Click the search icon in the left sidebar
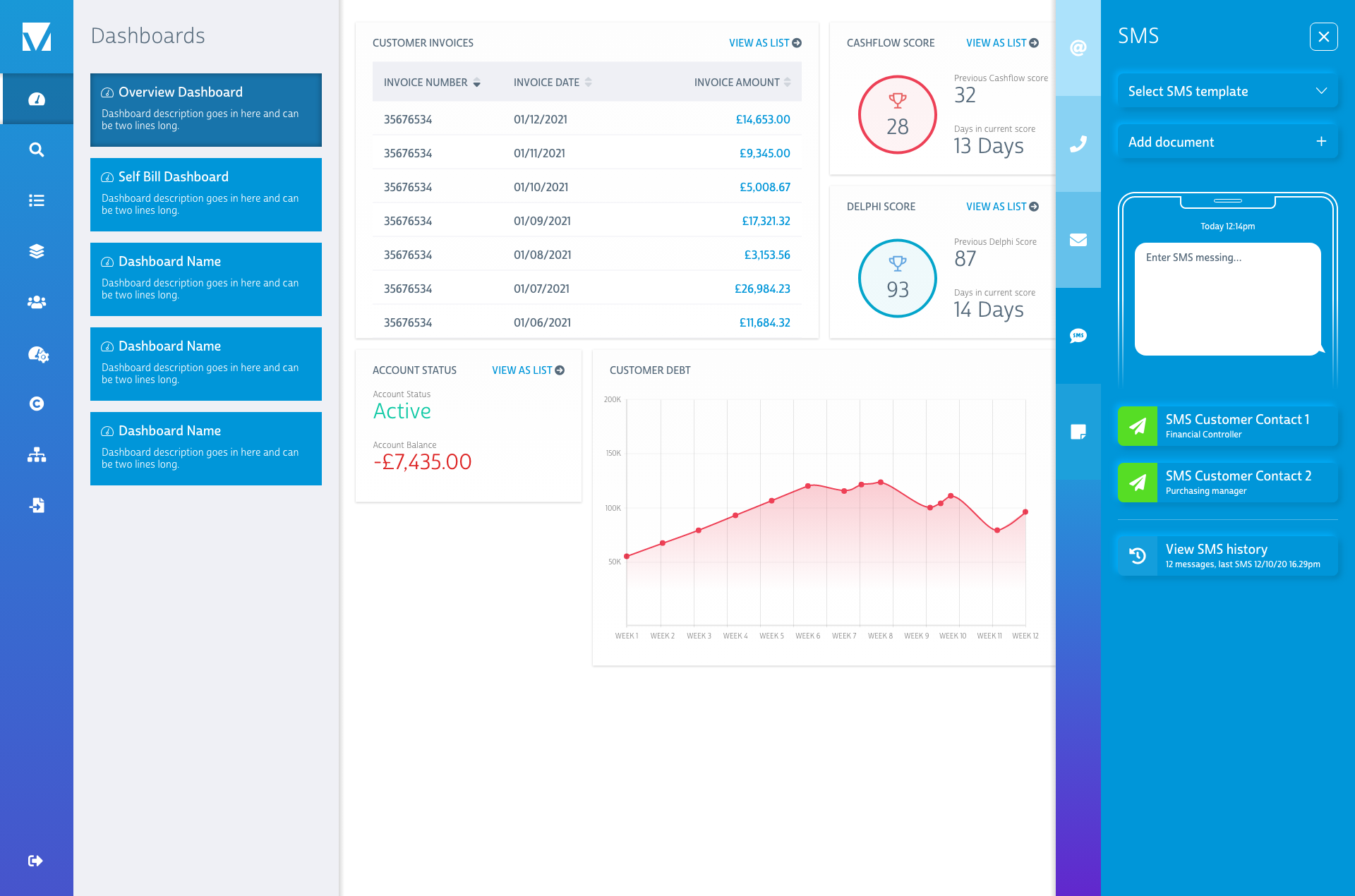1355x896 pixels. pos(37,150)
